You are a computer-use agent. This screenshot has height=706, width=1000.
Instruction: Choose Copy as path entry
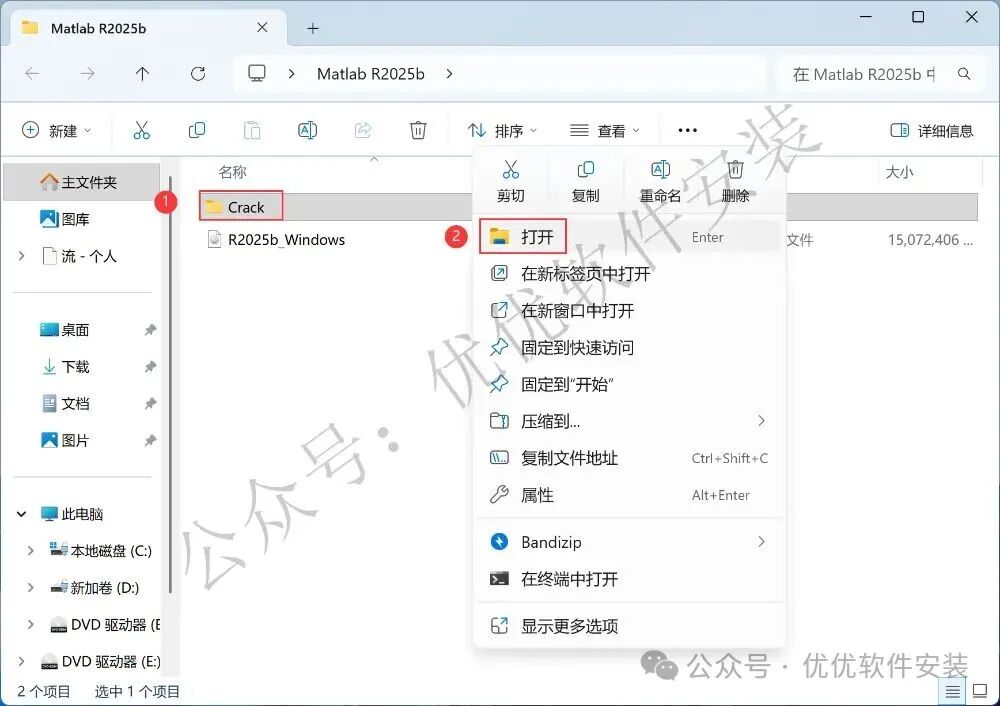tap(631, 458)
